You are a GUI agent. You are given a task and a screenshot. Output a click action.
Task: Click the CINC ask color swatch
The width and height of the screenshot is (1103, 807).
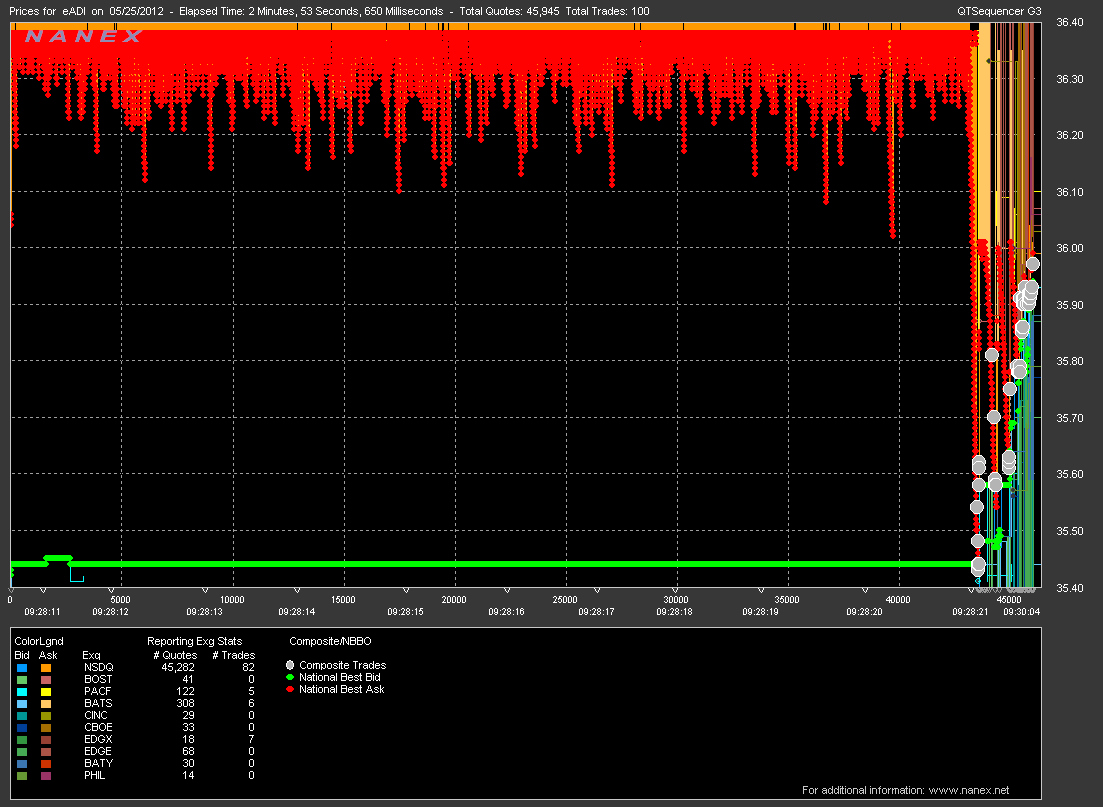46,716
